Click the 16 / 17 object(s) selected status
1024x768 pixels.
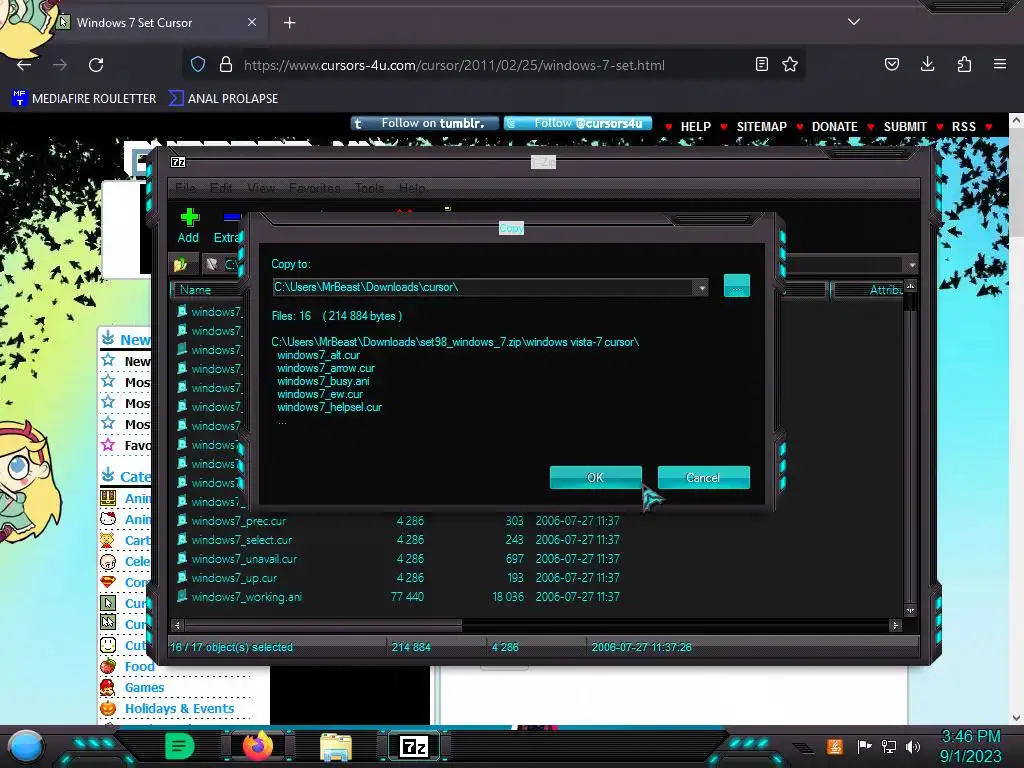(231, 647)
